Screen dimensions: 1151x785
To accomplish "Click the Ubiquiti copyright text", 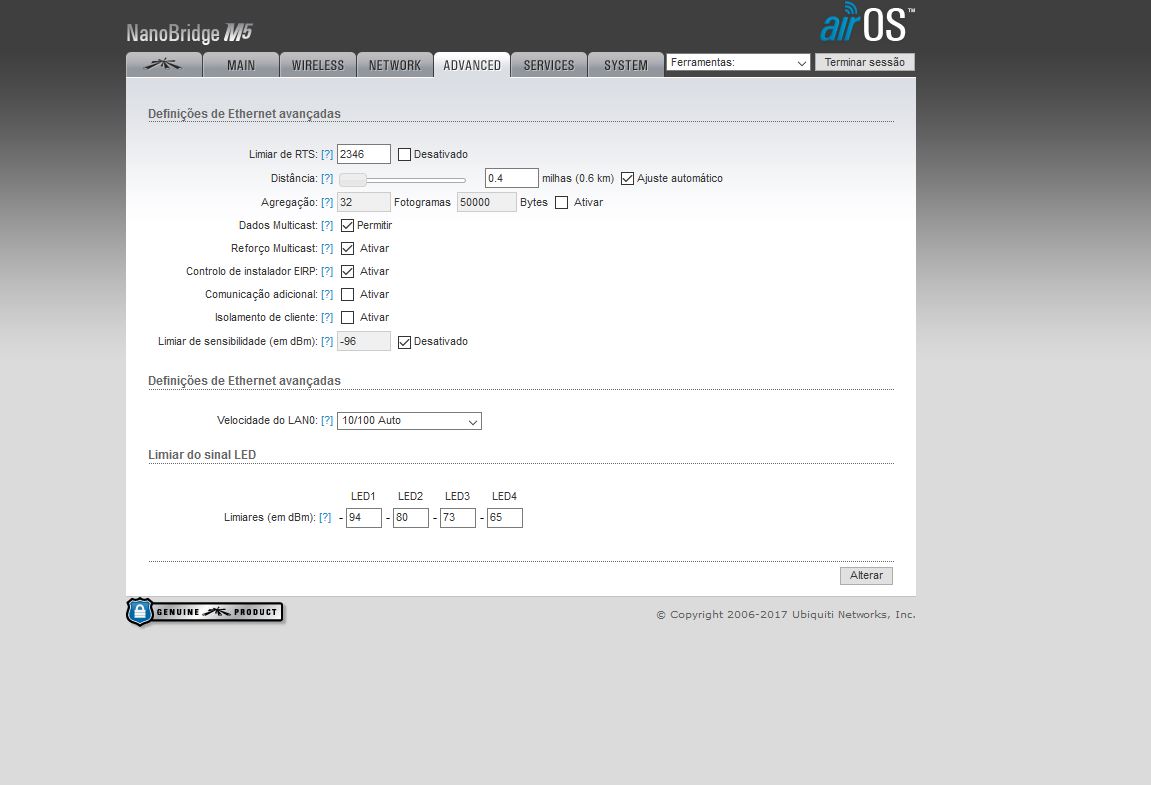I will (785, 615).
